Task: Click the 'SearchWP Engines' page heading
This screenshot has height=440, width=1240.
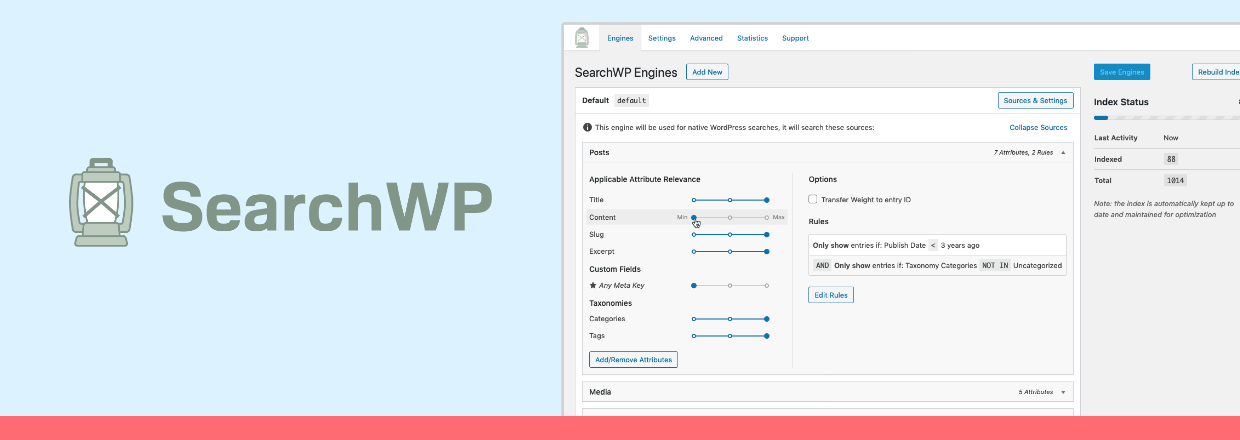Action: (x=626, y=72)
